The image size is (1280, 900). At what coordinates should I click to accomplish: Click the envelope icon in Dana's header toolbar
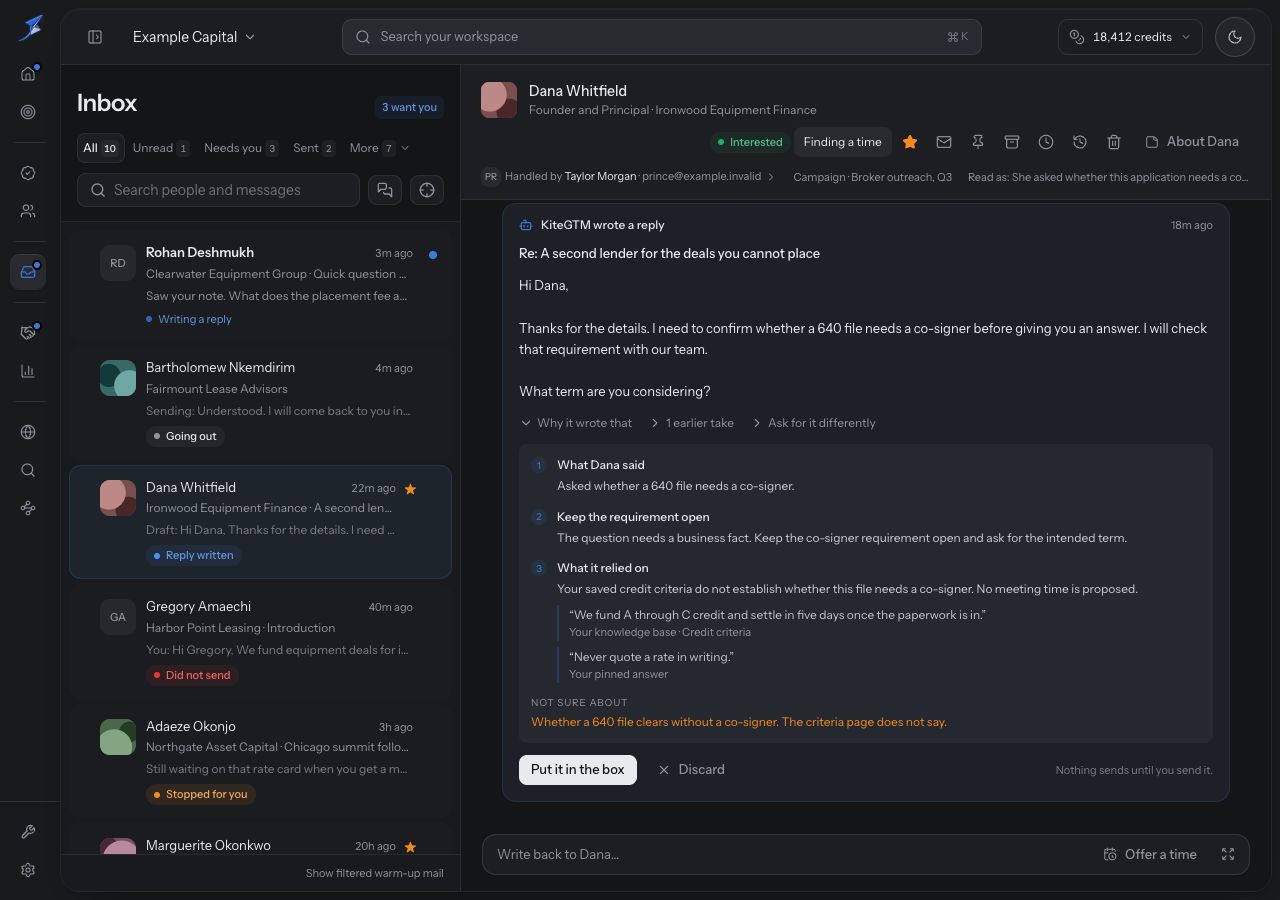pos(944,142)
